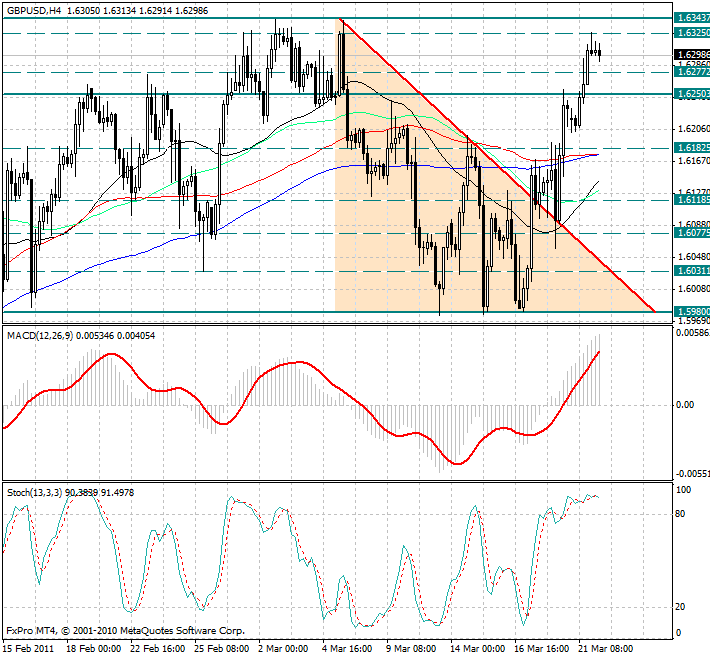
Task: Click the 9 Mar 08:00 time label
Action: coord(411,648)
